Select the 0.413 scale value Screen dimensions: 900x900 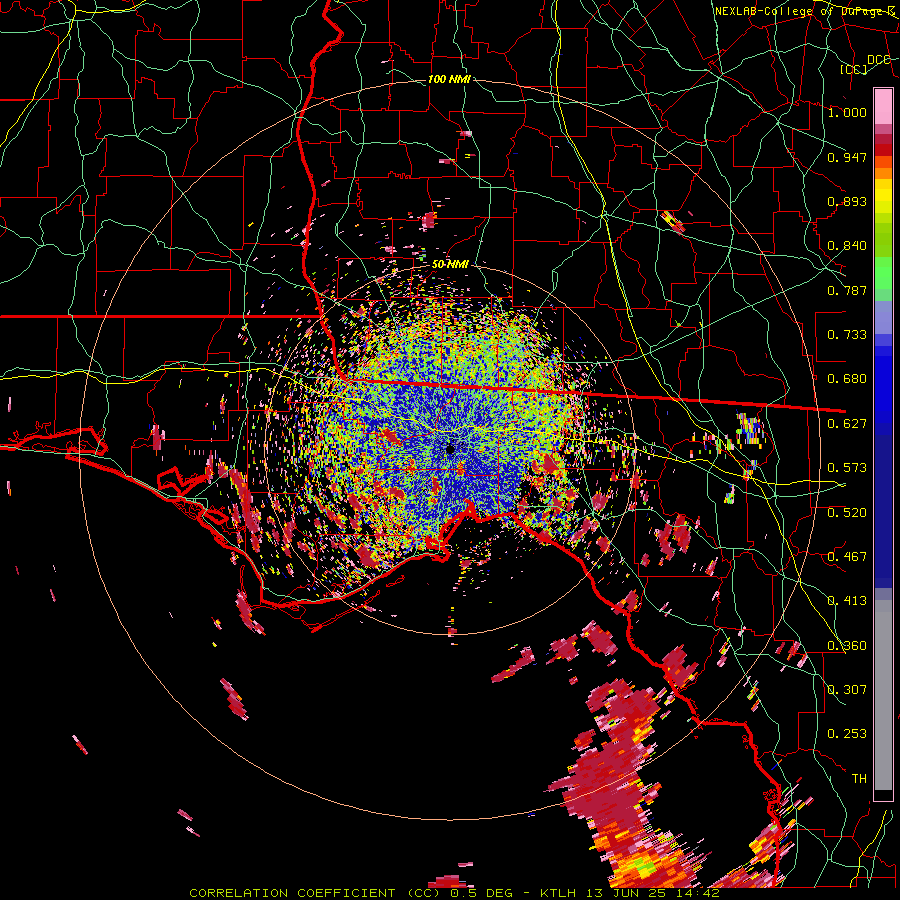pos(847,601)
